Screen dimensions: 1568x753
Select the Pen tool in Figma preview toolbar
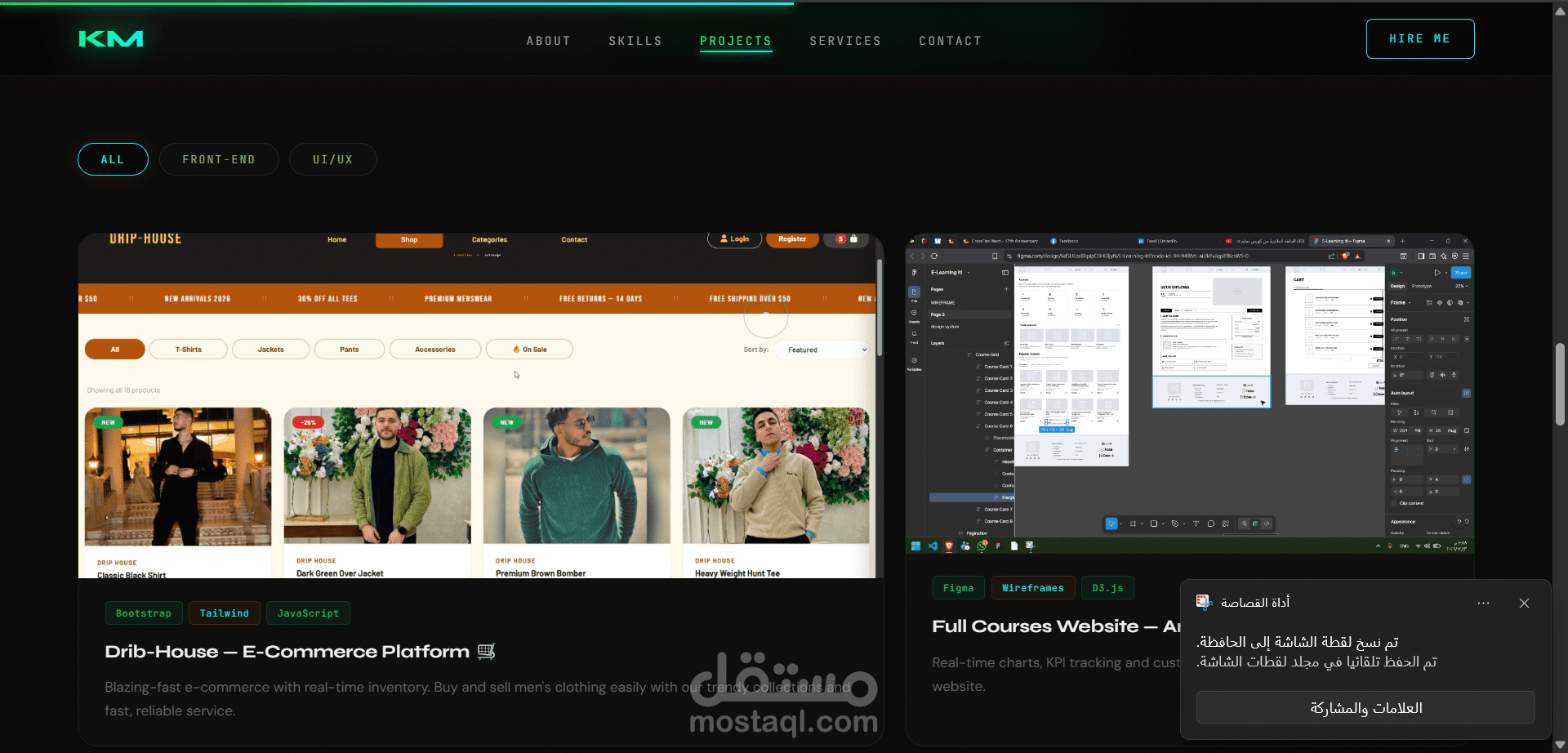click(x=1175, y=524)
